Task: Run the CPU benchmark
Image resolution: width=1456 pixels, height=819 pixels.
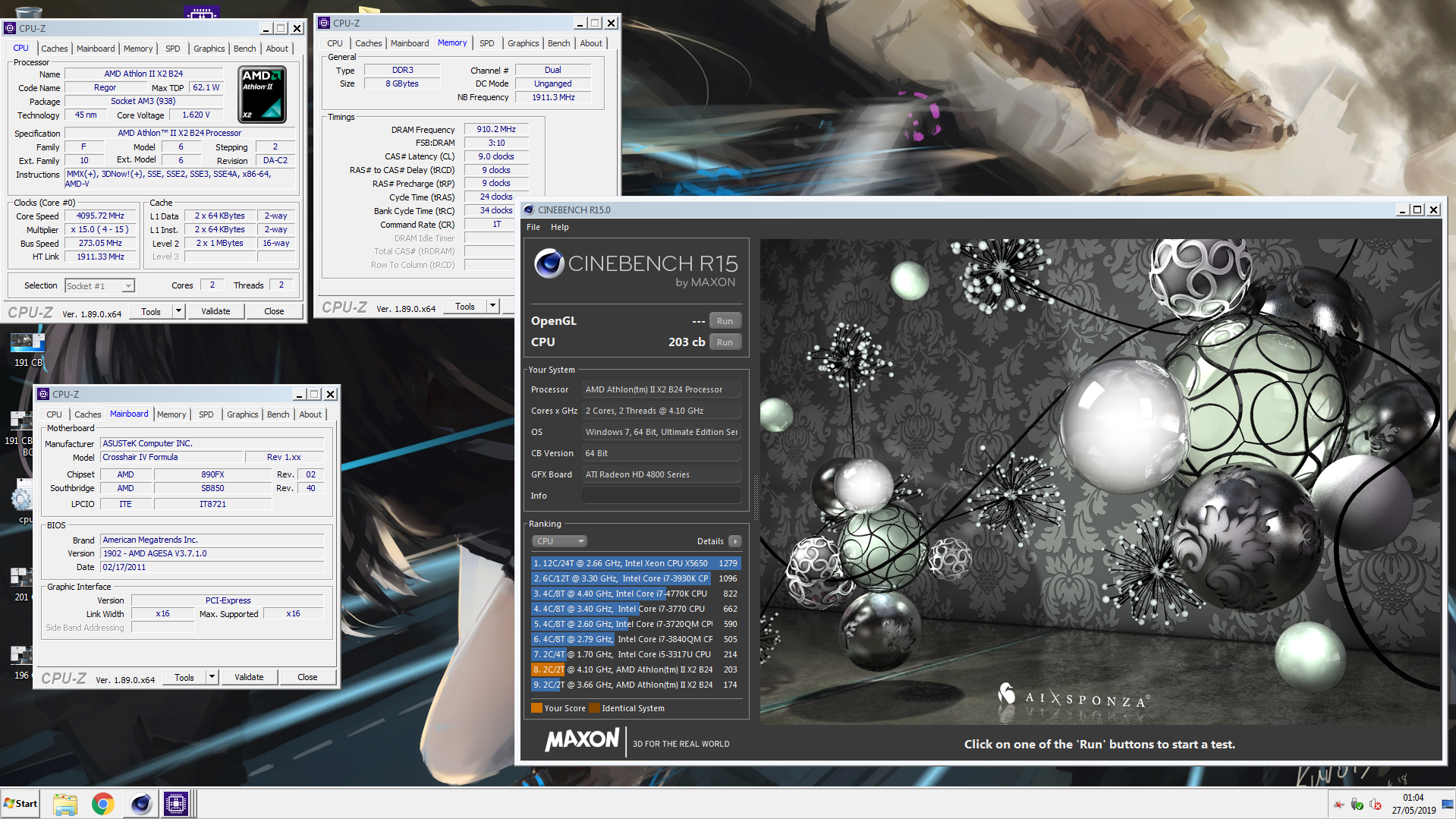Action: [725, 342]
